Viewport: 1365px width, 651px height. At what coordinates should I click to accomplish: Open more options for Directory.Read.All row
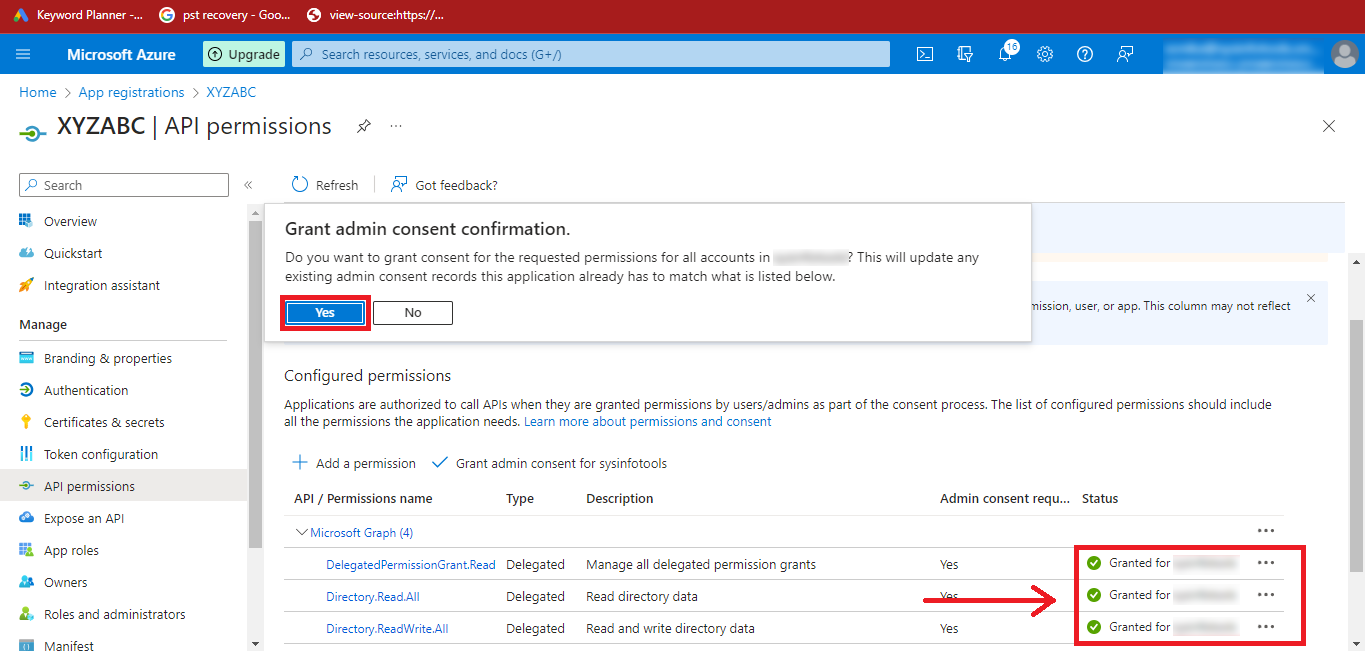coord(1266,595)
